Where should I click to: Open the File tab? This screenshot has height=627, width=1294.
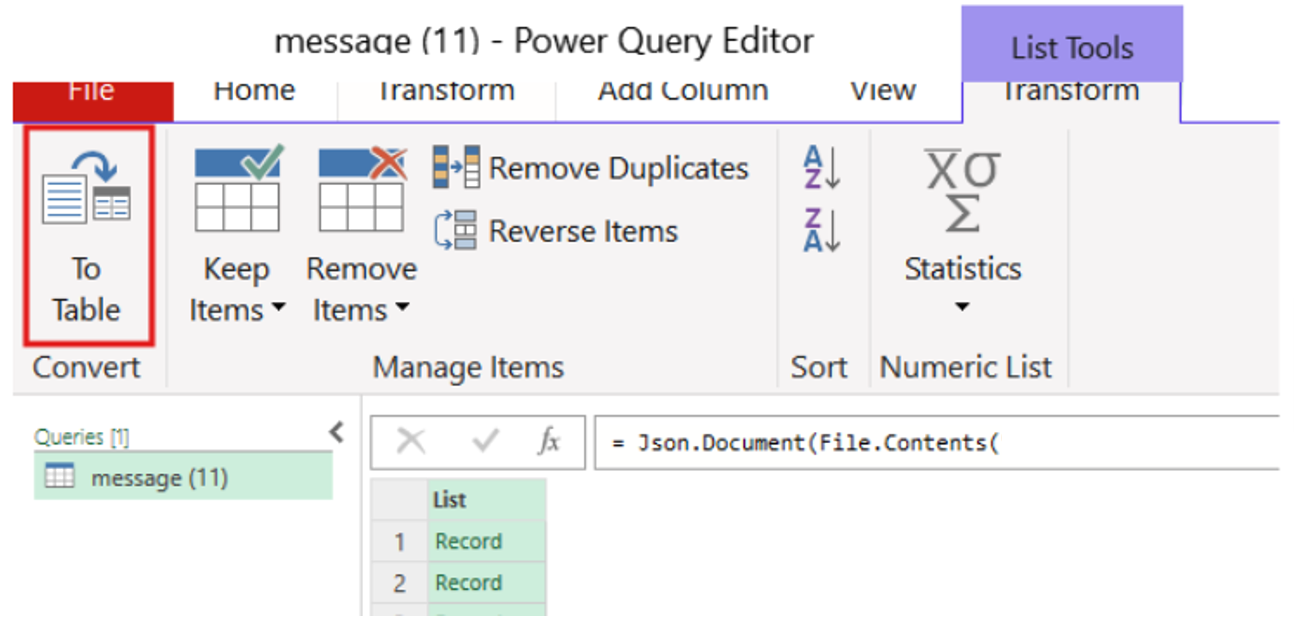(93, 92)
